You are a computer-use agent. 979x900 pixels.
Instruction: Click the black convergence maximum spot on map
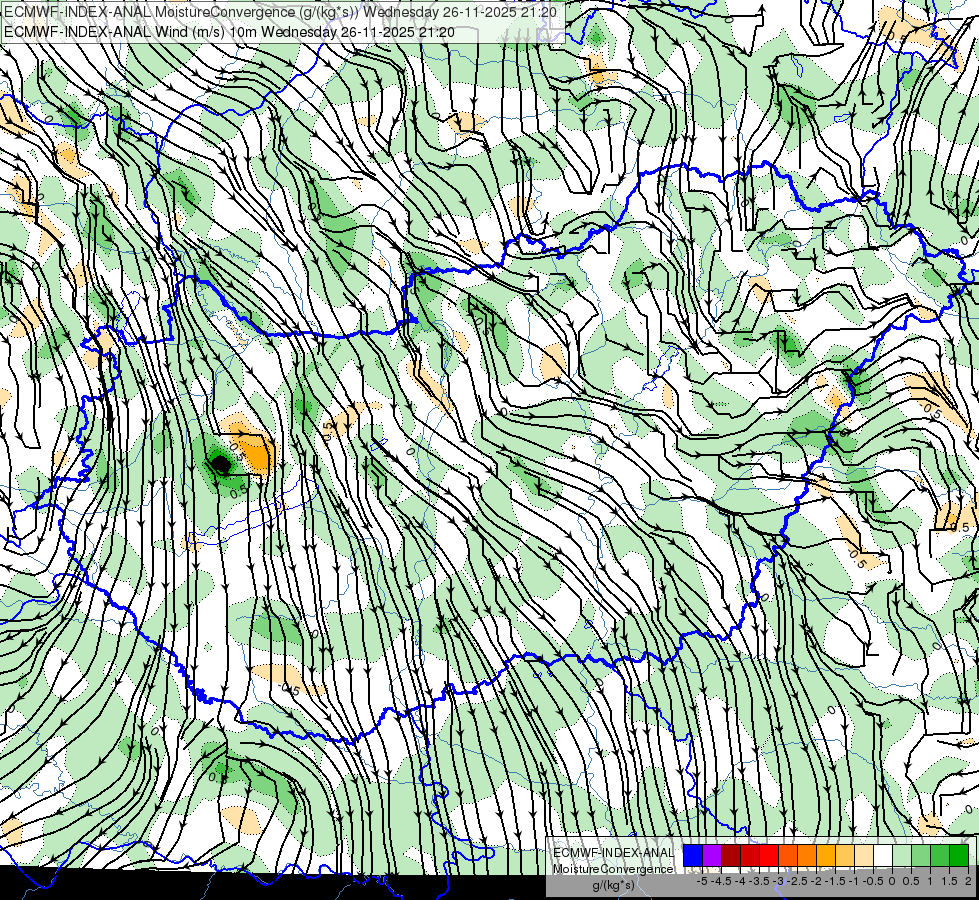tap(220, 464)
